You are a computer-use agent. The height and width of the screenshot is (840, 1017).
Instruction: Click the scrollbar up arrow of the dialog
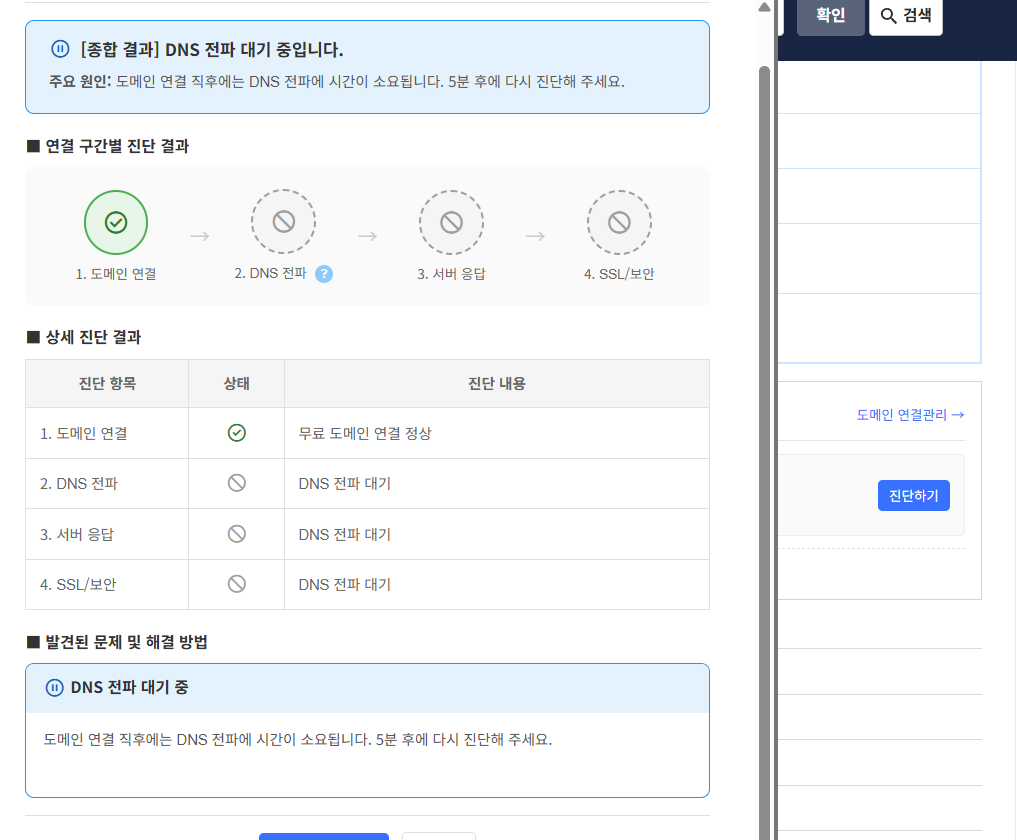(x=765, y=7)
